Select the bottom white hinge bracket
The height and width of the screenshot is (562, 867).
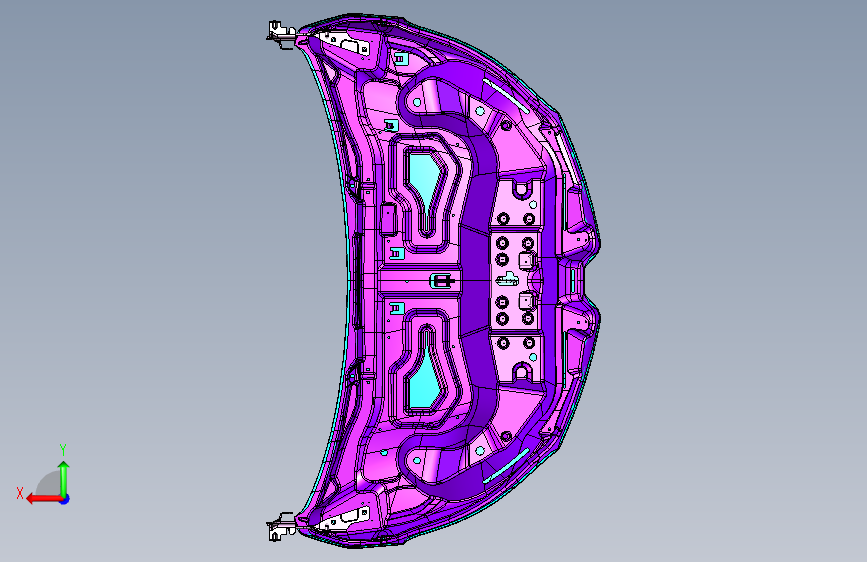[x=282, y=526]
